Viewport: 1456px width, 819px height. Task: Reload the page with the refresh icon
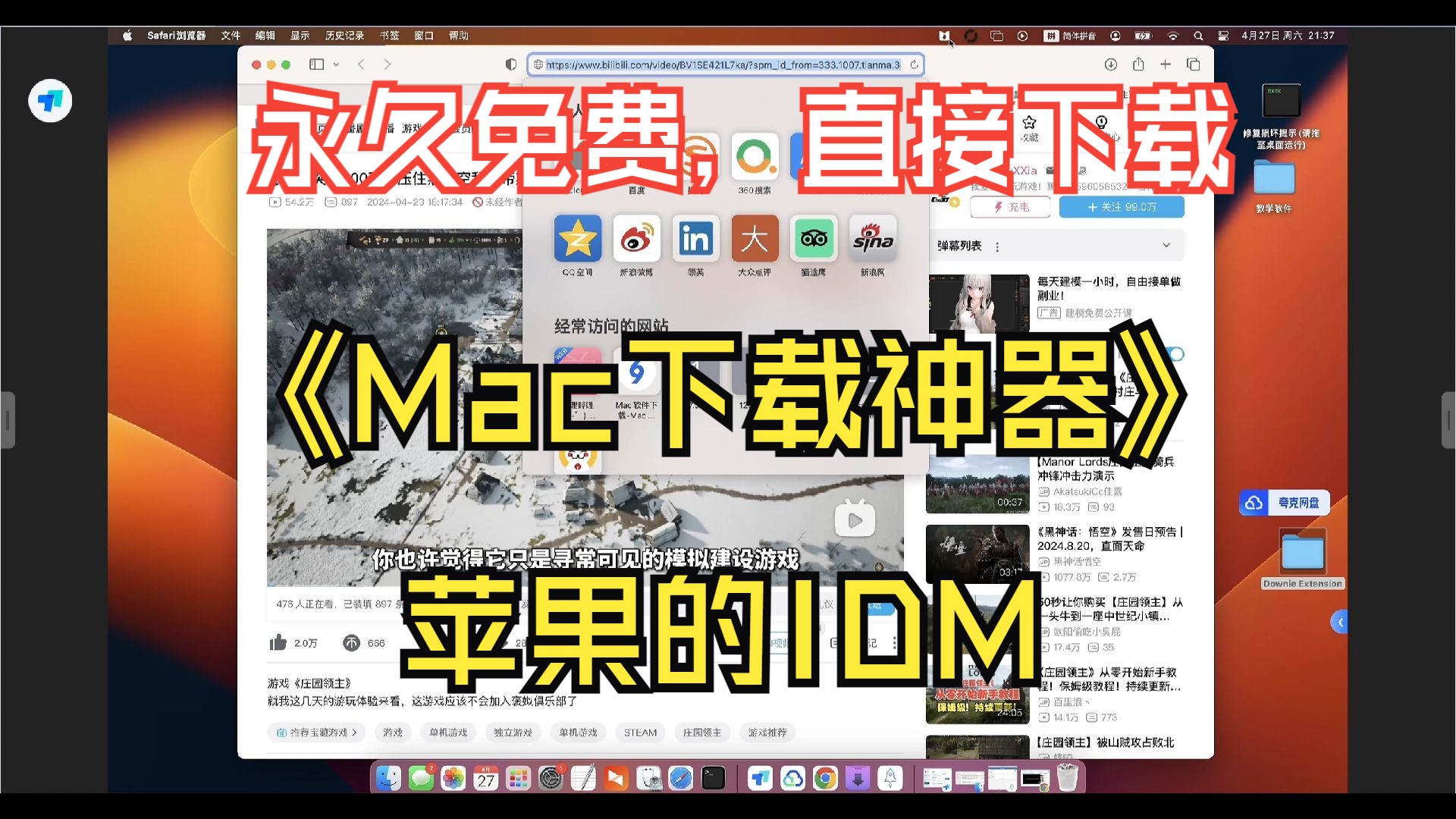click(x=914, y=64)
